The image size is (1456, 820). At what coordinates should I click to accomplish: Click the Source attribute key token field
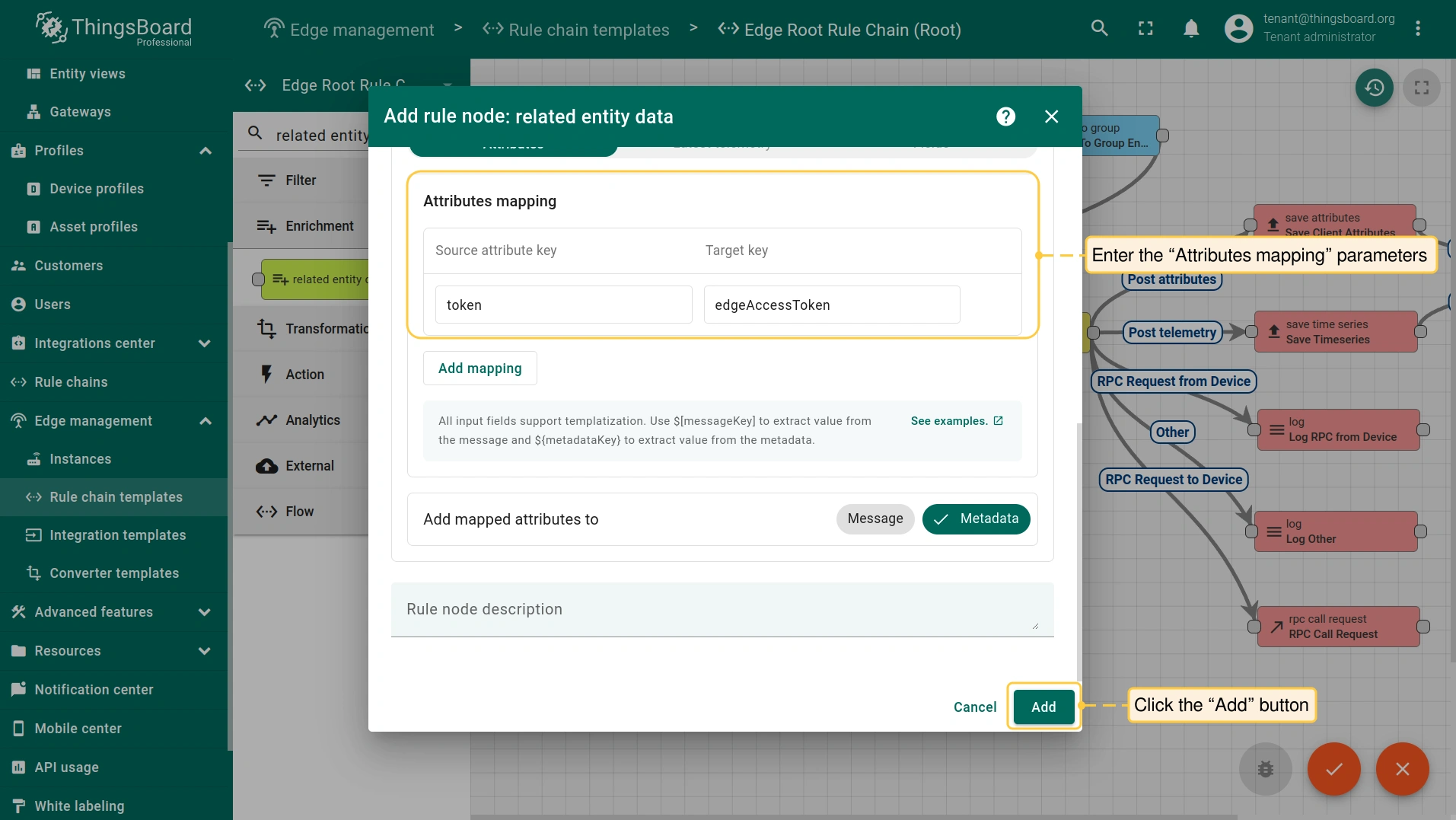563,305
